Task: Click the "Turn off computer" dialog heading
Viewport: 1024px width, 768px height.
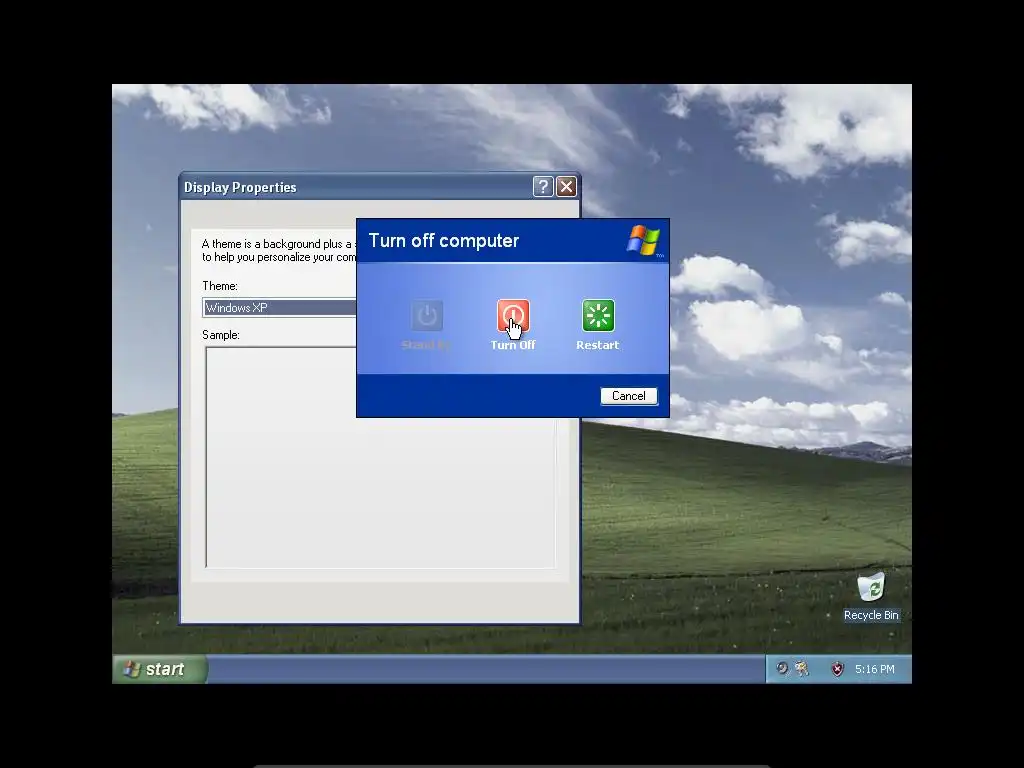Action: point(443,240)
